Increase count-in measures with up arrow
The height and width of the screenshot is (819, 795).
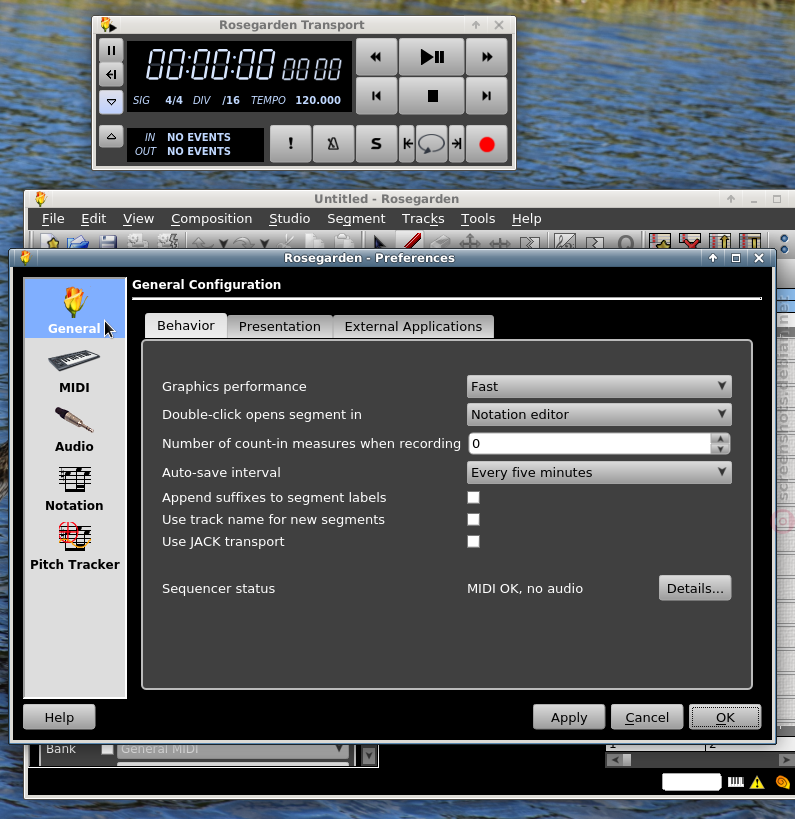(720, 439)
